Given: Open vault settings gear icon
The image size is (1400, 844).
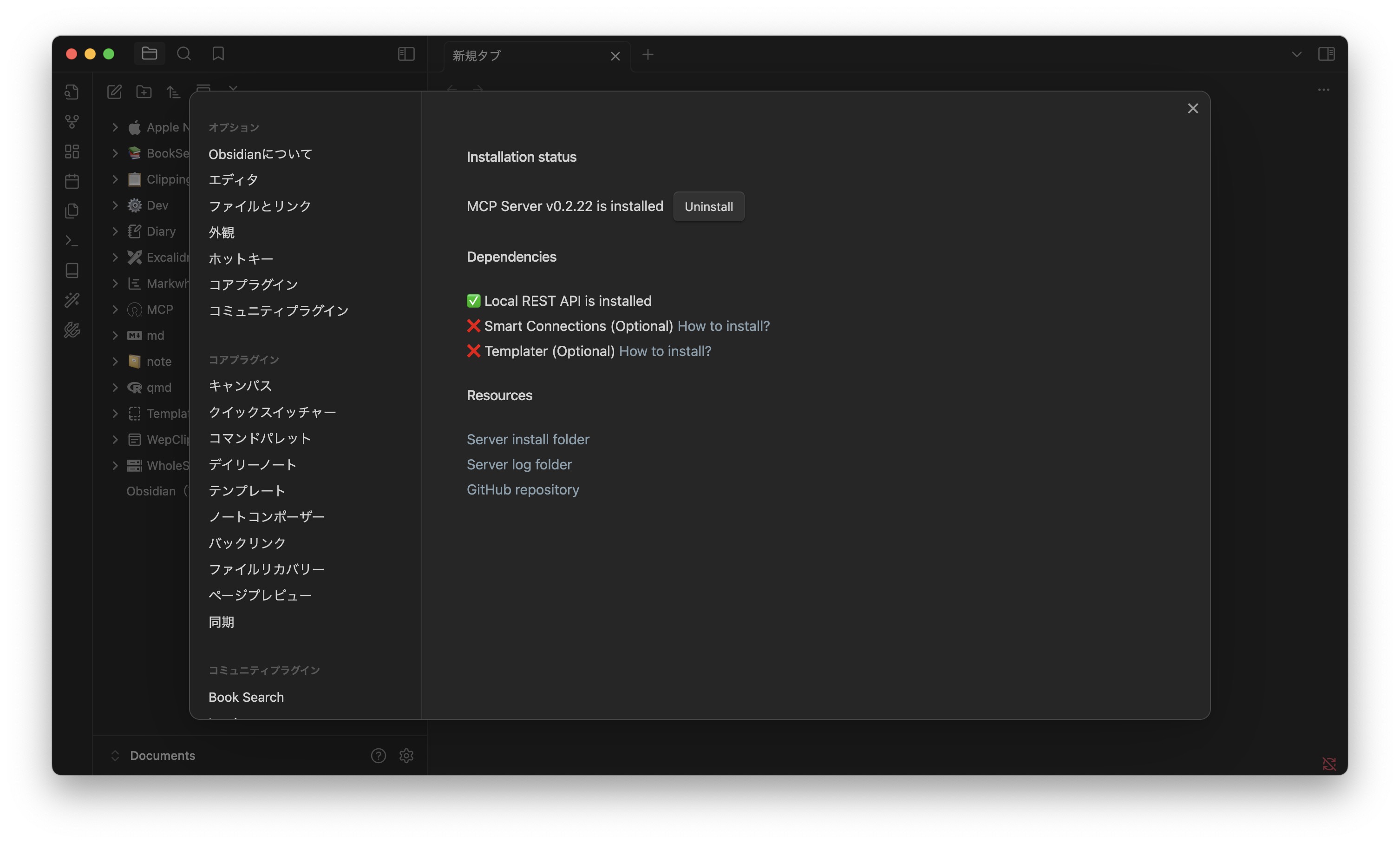Looking at the screenshot, I should click(406, 755).
